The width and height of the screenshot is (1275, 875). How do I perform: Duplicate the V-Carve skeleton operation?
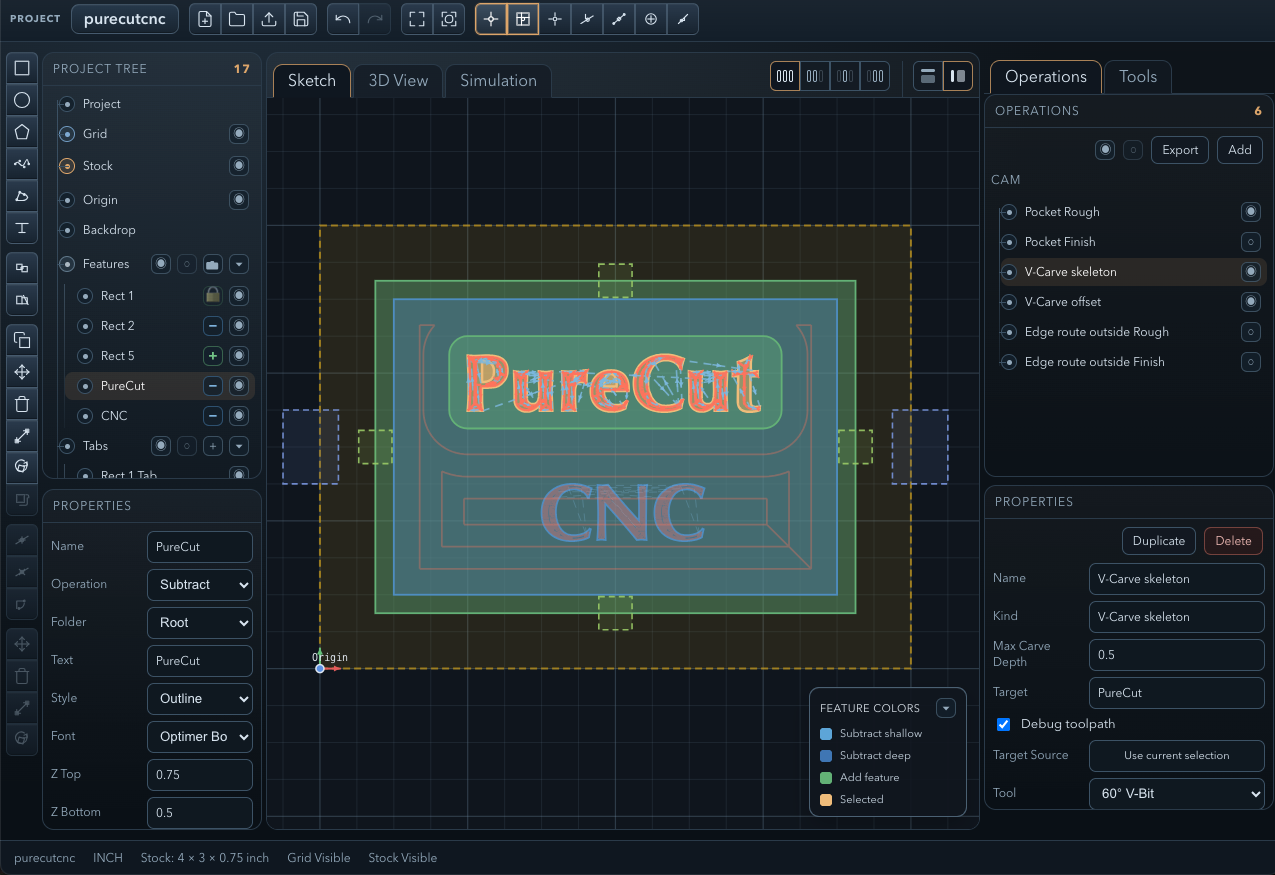click(1158, 540)
